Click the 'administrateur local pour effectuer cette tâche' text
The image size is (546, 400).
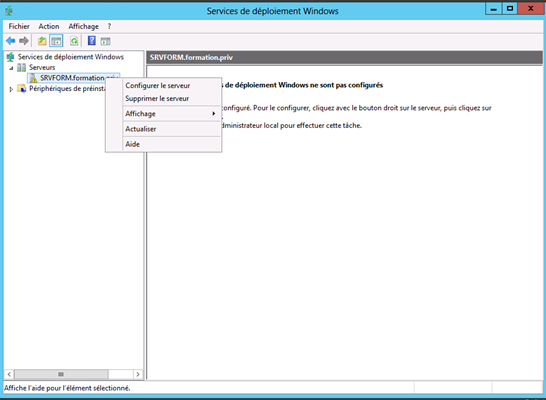point(291,126)
